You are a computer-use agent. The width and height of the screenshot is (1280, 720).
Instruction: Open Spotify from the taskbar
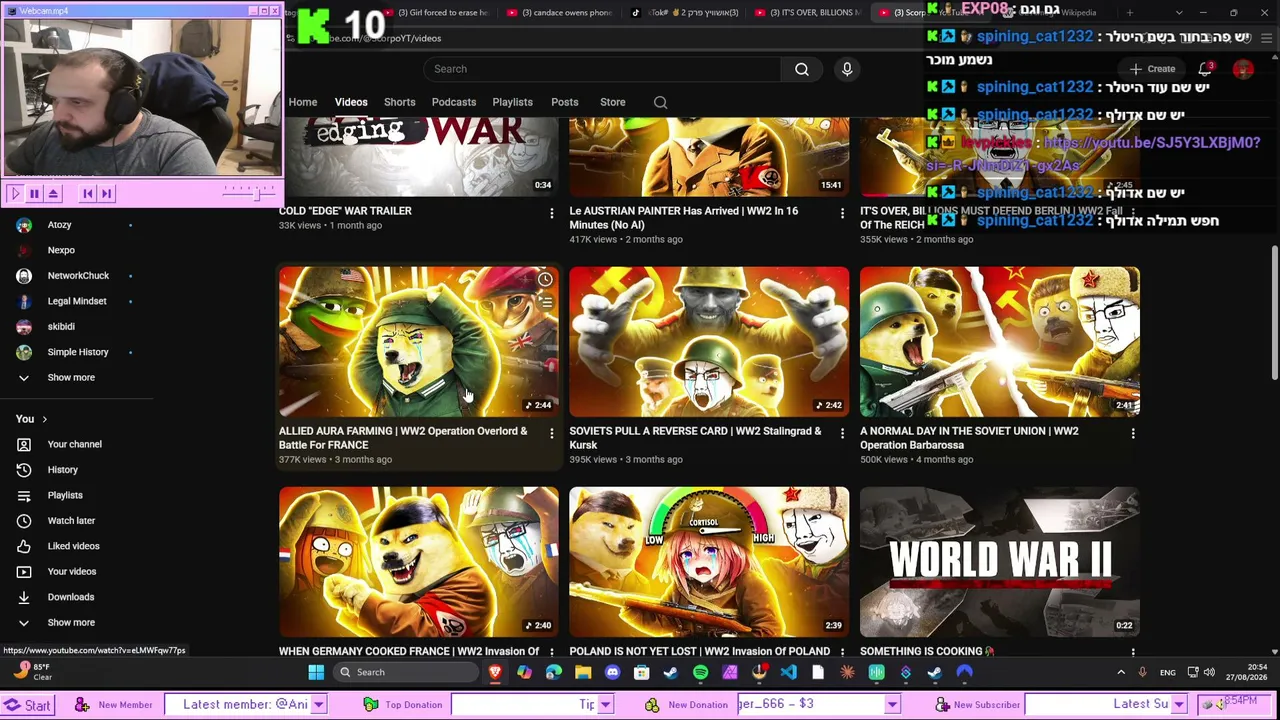[700, 672]
